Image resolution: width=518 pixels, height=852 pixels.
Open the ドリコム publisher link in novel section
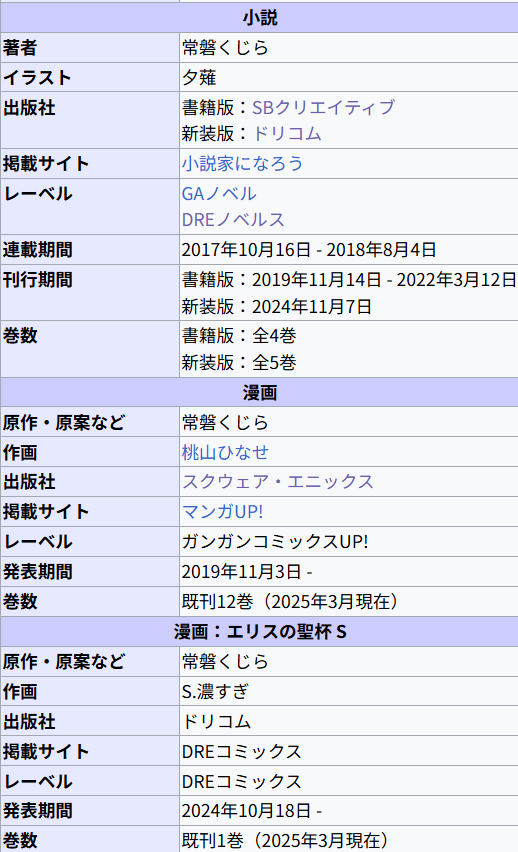(x=287, y=134)
